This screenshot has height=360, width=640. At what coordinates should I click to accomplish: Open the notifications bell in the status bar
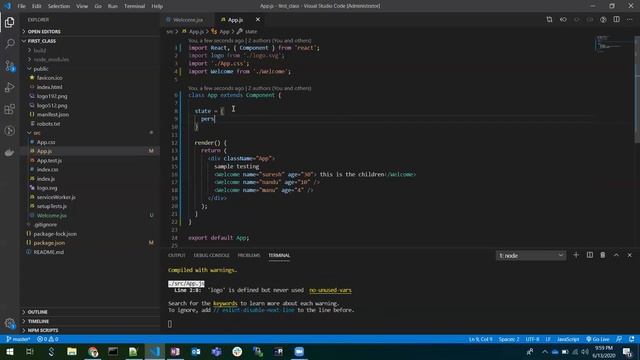pyautogui.click(x=631, y=339)
